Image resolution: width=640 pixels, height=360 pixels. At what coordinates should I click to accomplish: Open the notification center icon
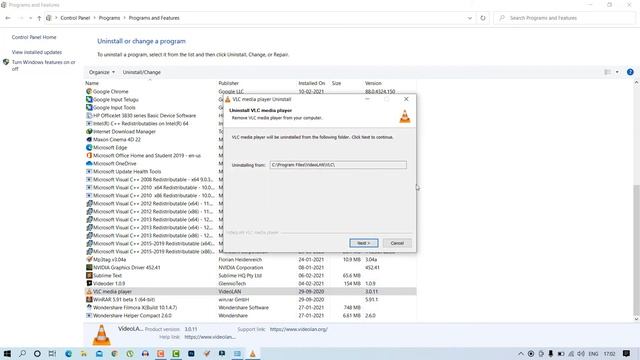[627, 353]
